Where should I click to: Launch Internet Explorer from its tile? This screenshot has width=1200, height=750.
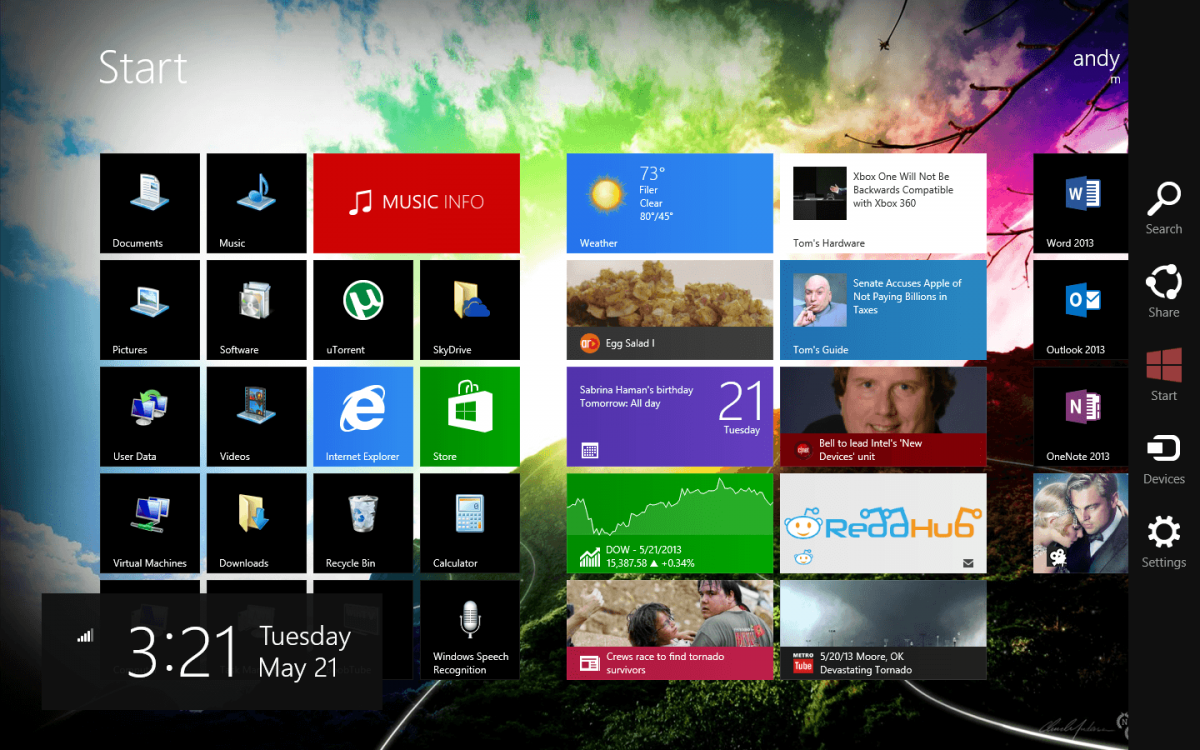[x=363, y=416]
